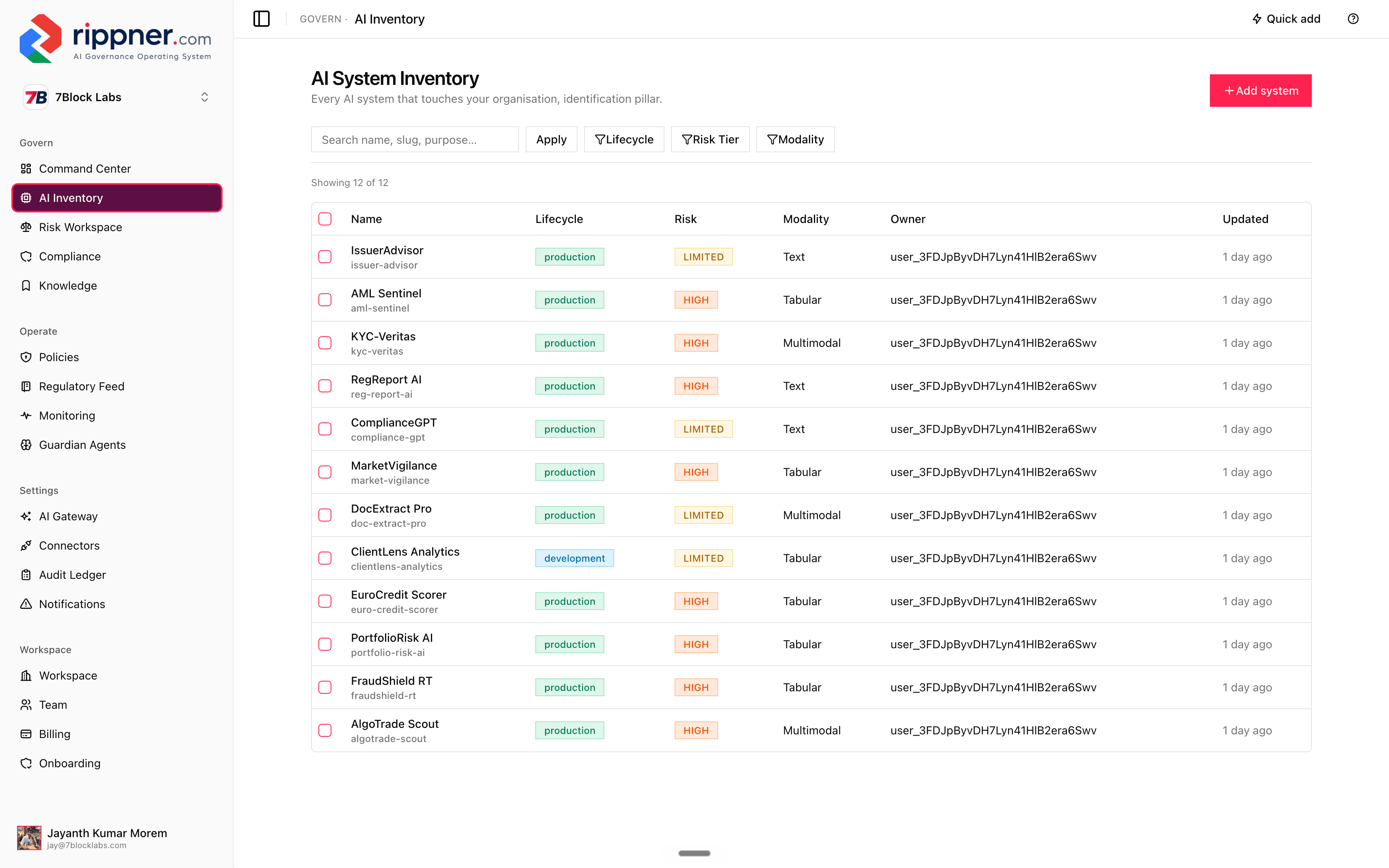Click the Notifications warning icon
This screenshot has height=868, width=1389.
pos(26,604)
